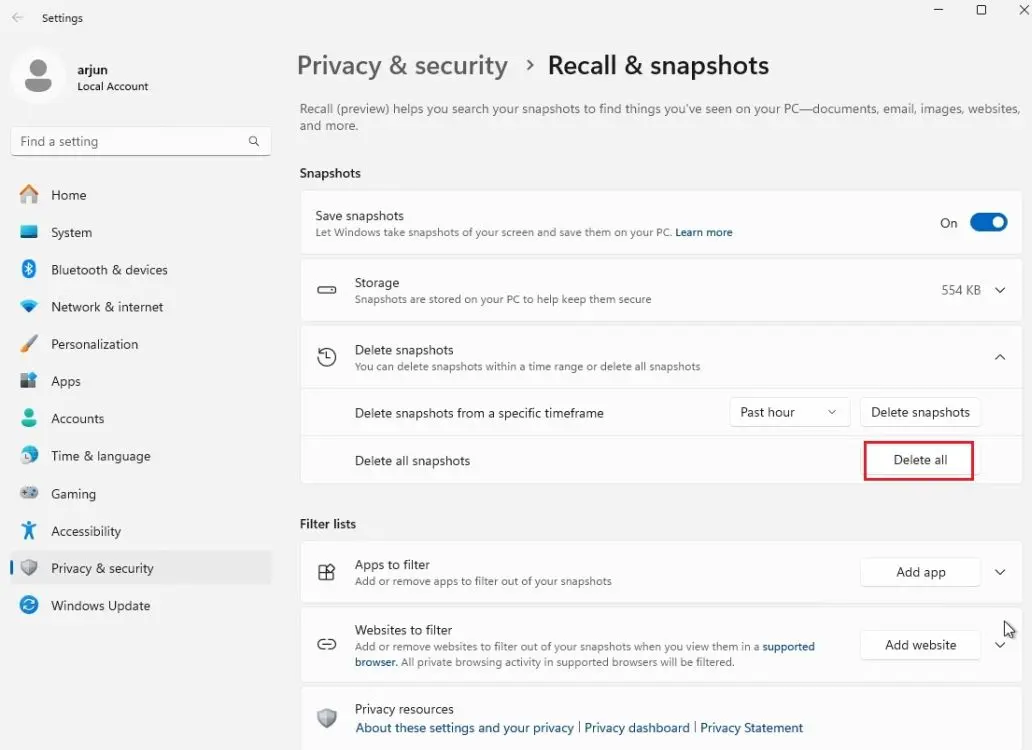Expand the Storage section chevron

[1000, 290]
